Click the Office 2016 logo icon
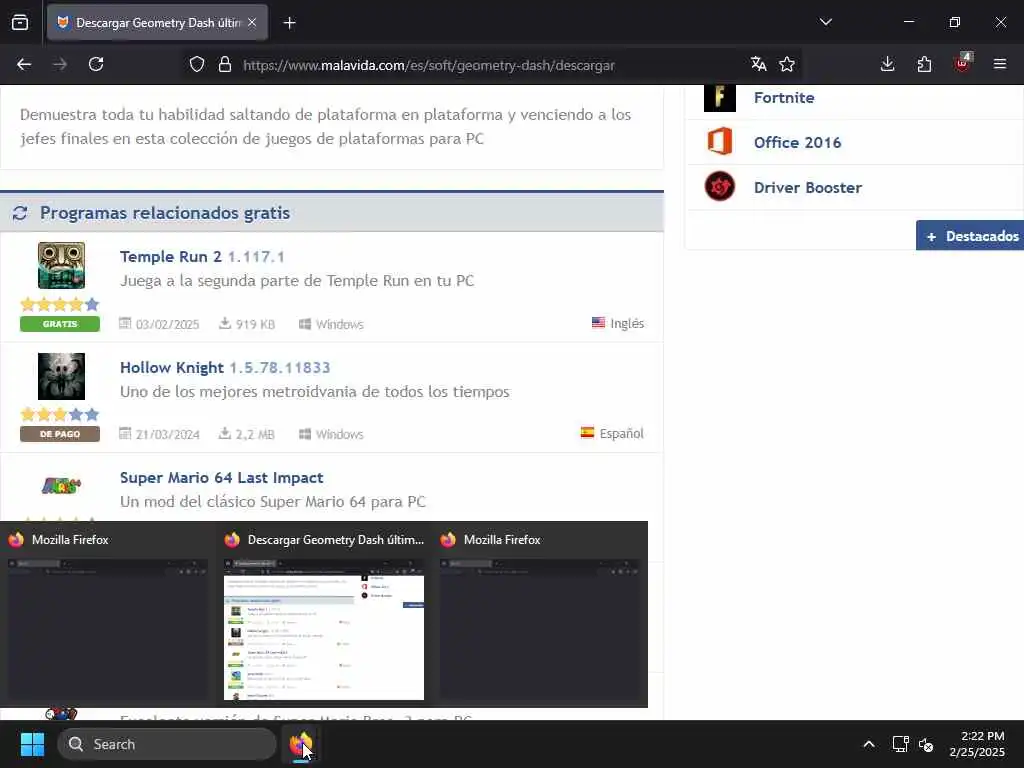Screen dimensions: 1024x768 point(720,142)
